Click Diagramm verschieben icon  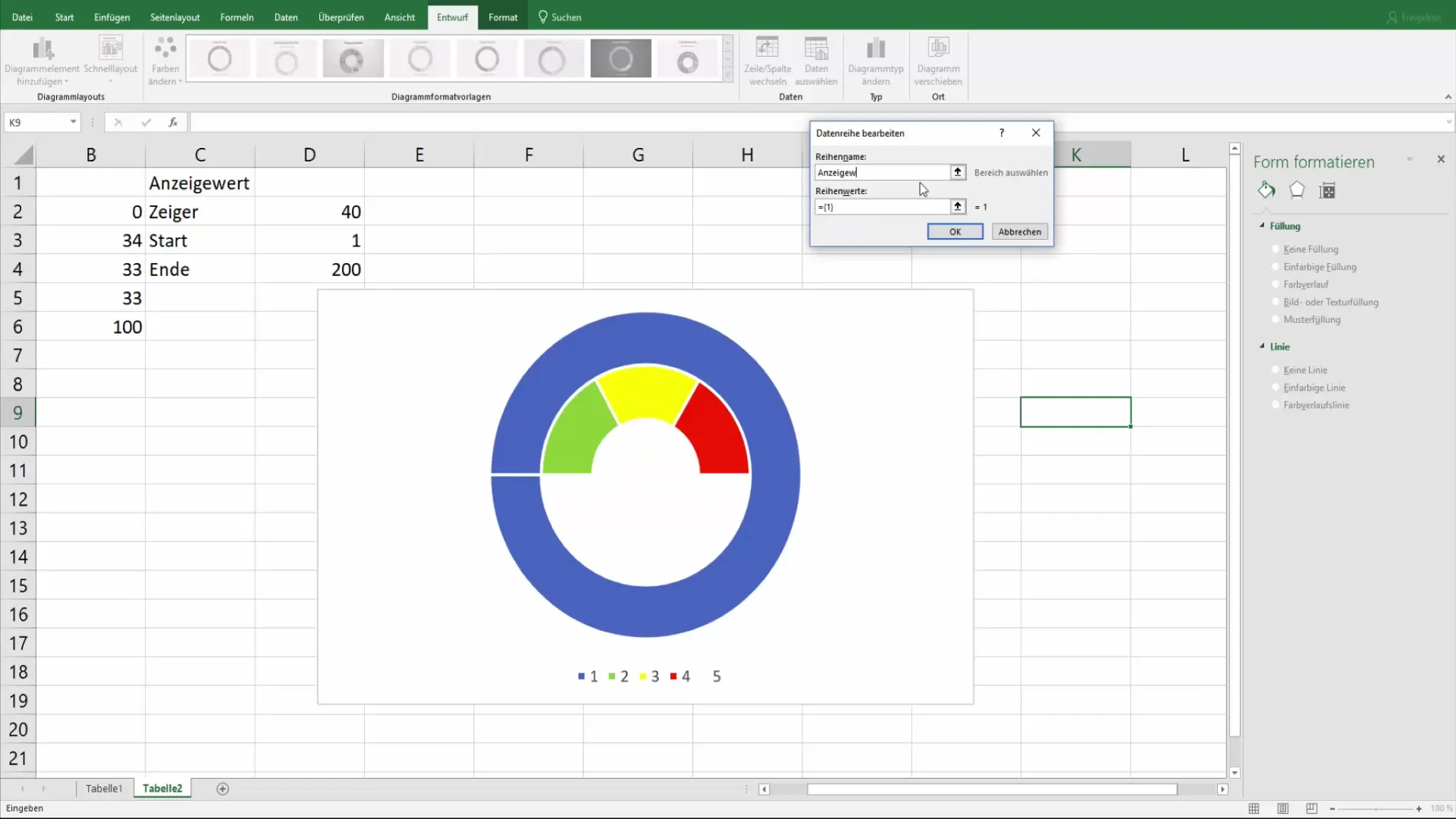[x=939, y=48]
